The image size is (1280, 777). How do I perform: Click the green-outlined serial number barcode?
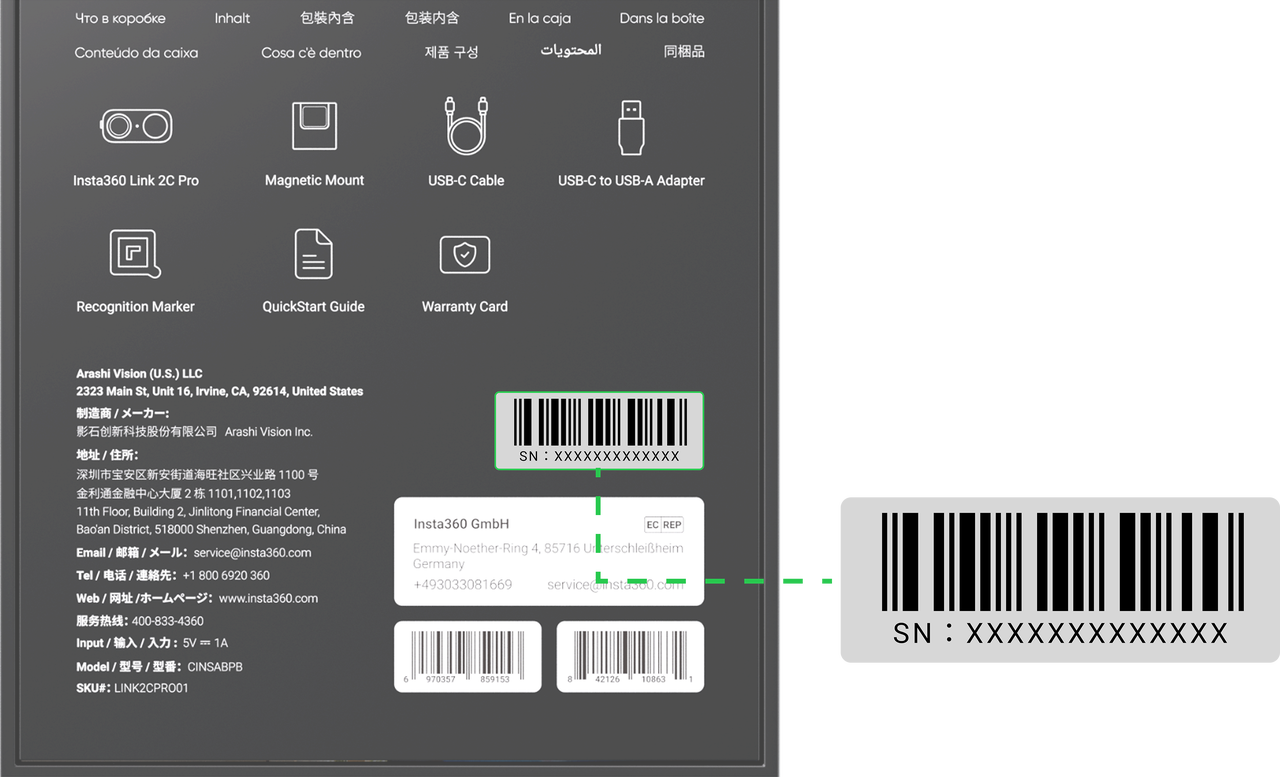(599, 430)
